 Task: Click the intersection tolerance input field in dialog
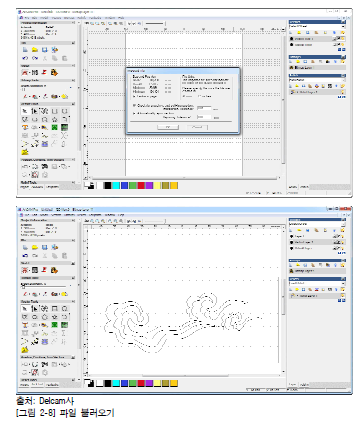[204, 108]
